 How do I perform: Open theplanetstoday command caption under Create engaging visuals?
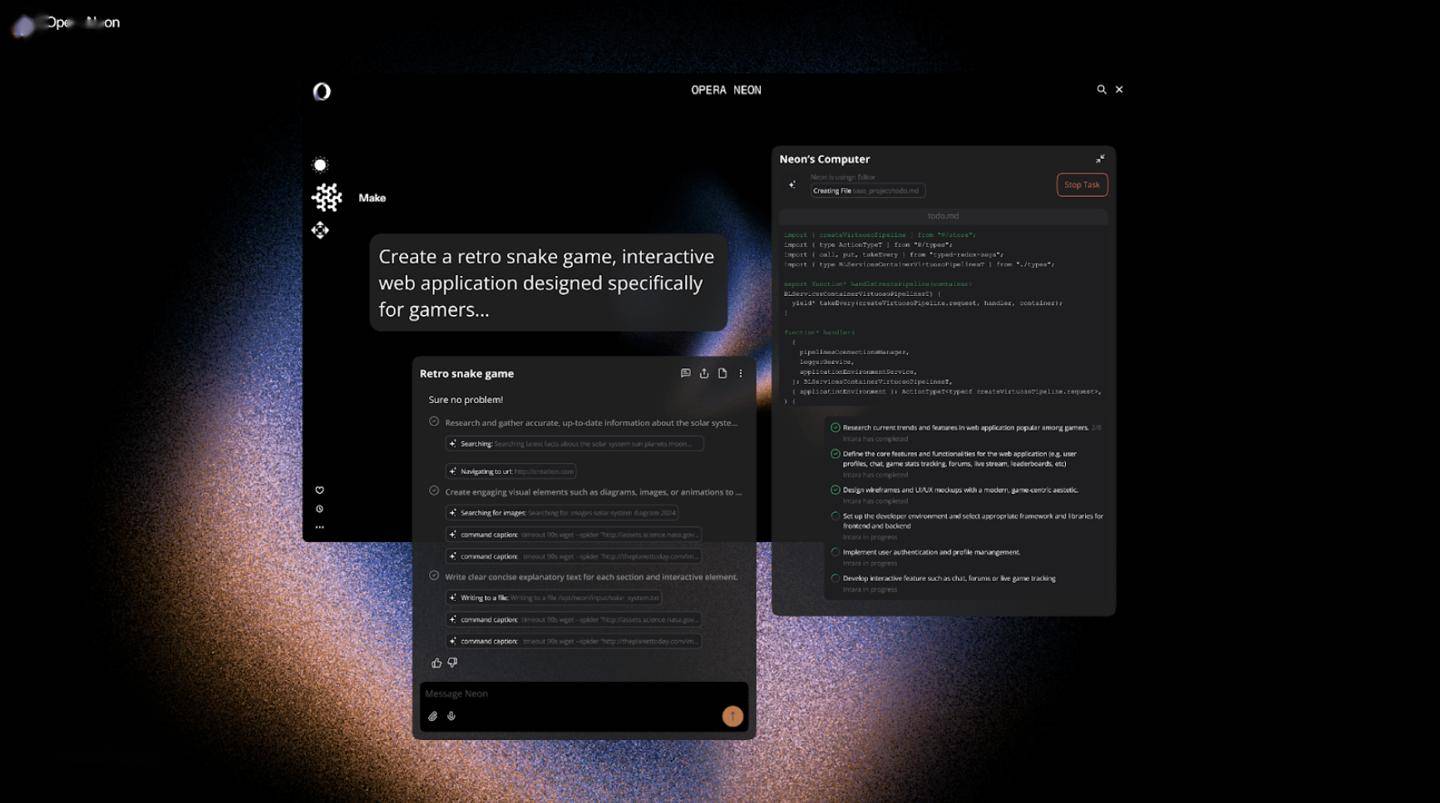pos(573,556)
